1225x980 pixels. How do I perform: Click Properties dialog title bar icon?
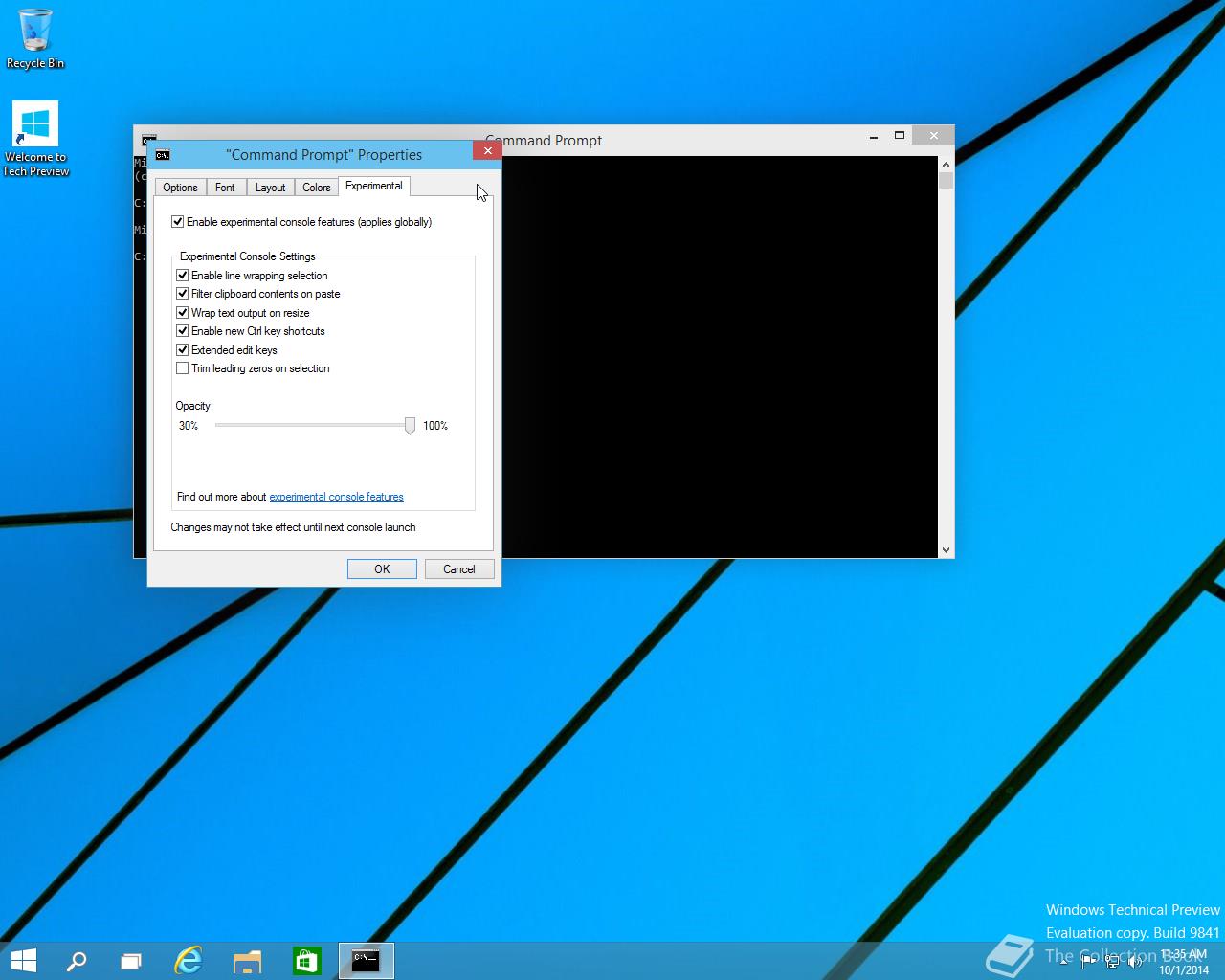pos(163,155)
